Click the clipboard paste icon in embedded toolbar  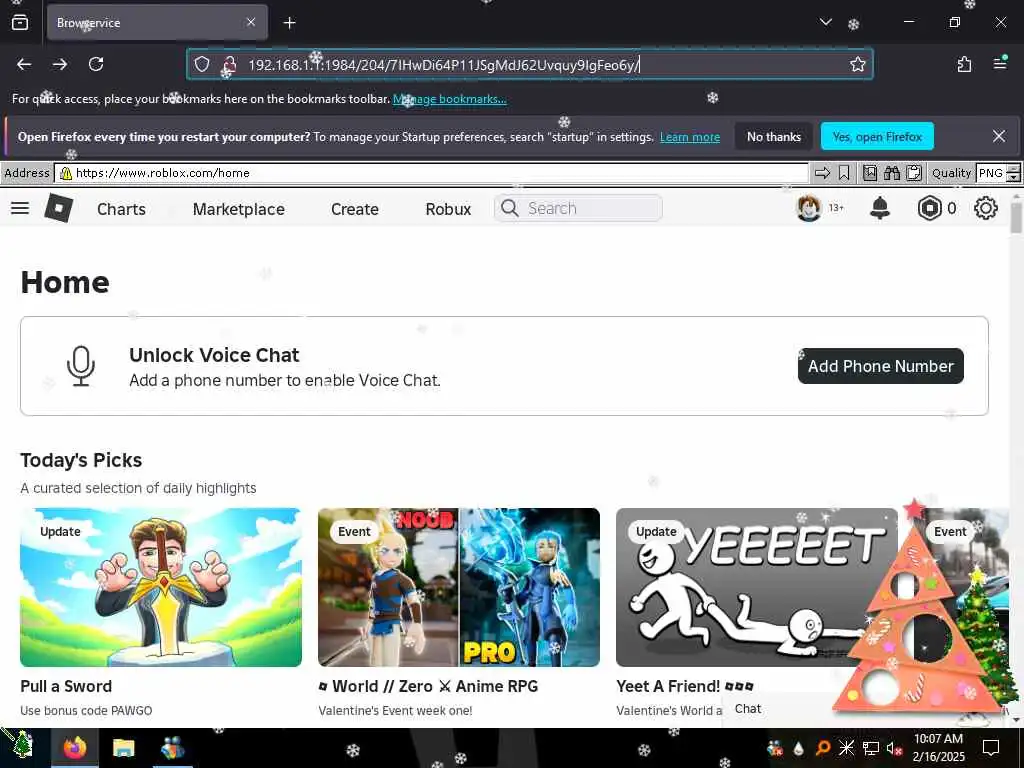click(914, 173)
